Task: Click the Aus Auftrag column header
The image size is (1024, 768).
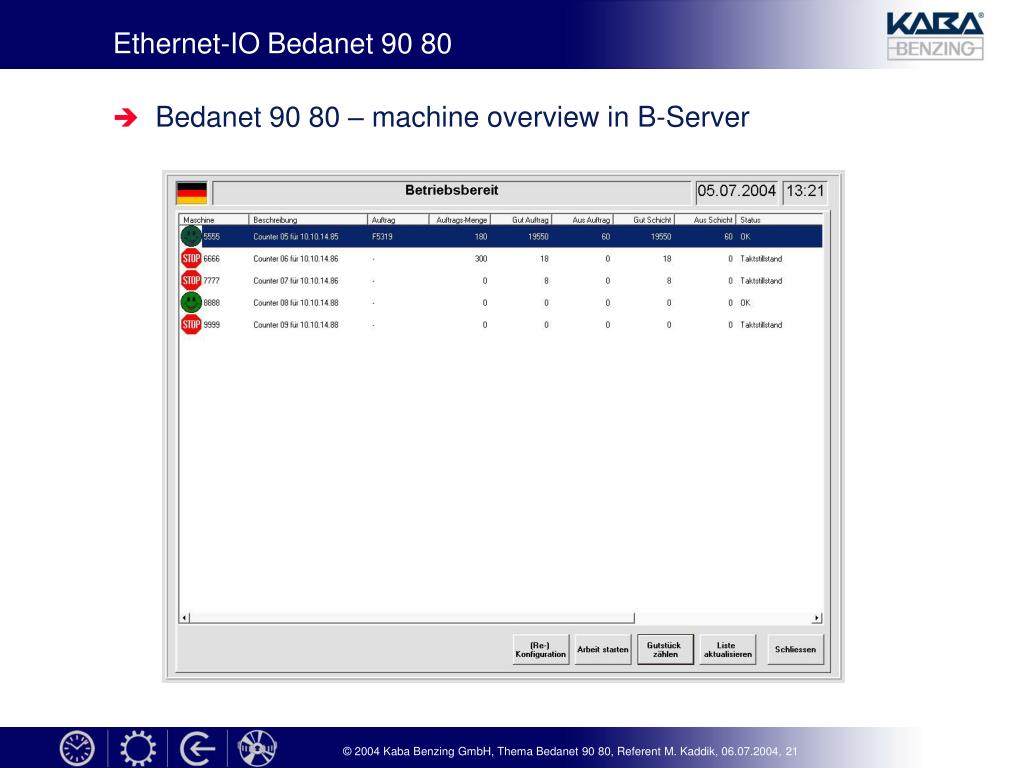Action: pyautogui.click(x=583, y=220)
